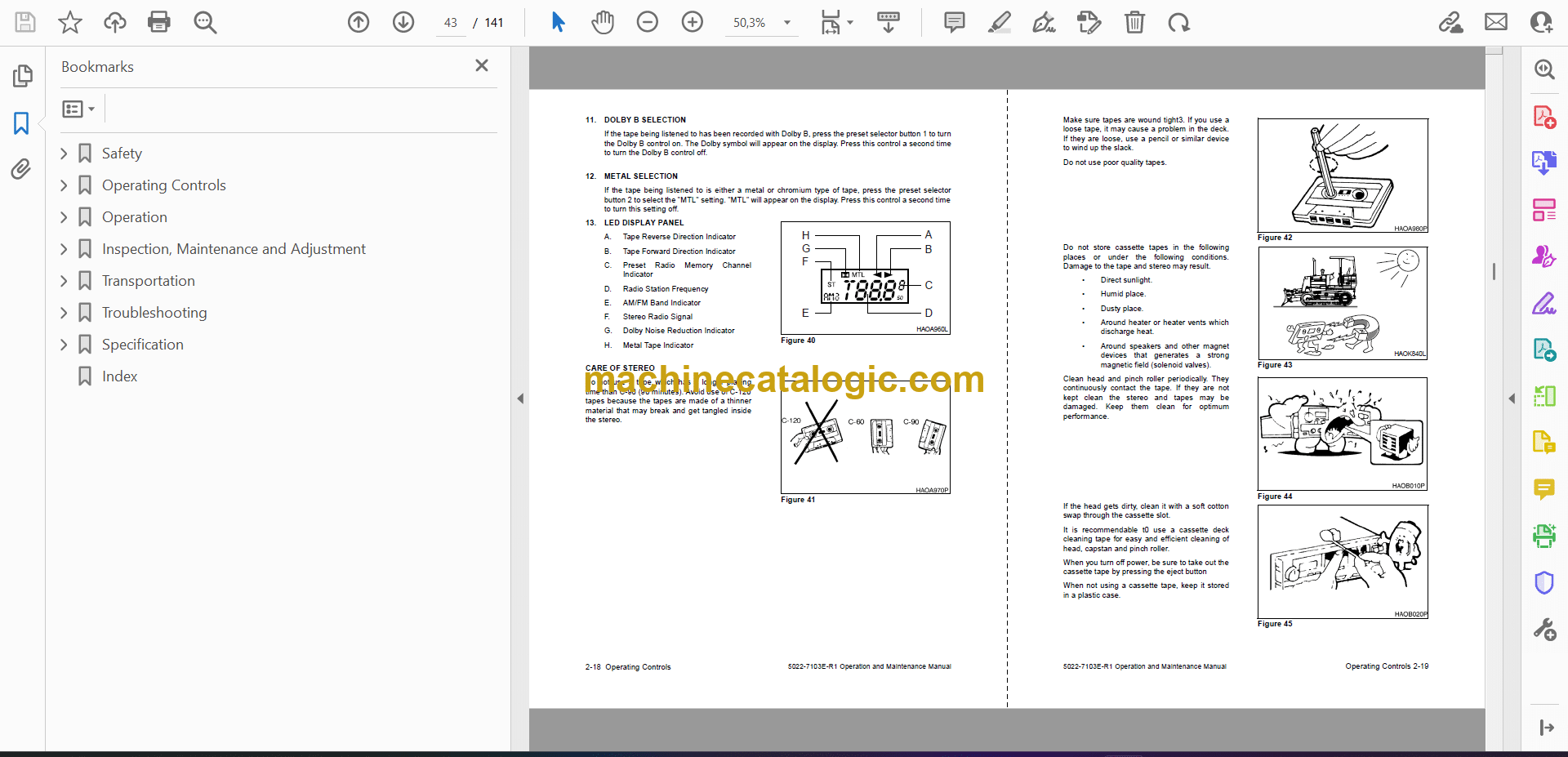This screenshot has width=1568, height=757.
Task: Click the Print file icon
Action: pos(158,22)
